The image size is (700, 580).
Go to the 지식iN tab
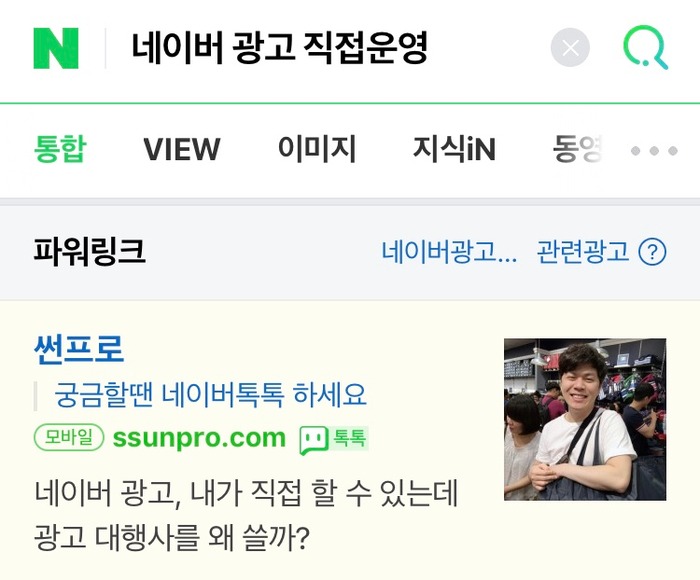[454, 149]
